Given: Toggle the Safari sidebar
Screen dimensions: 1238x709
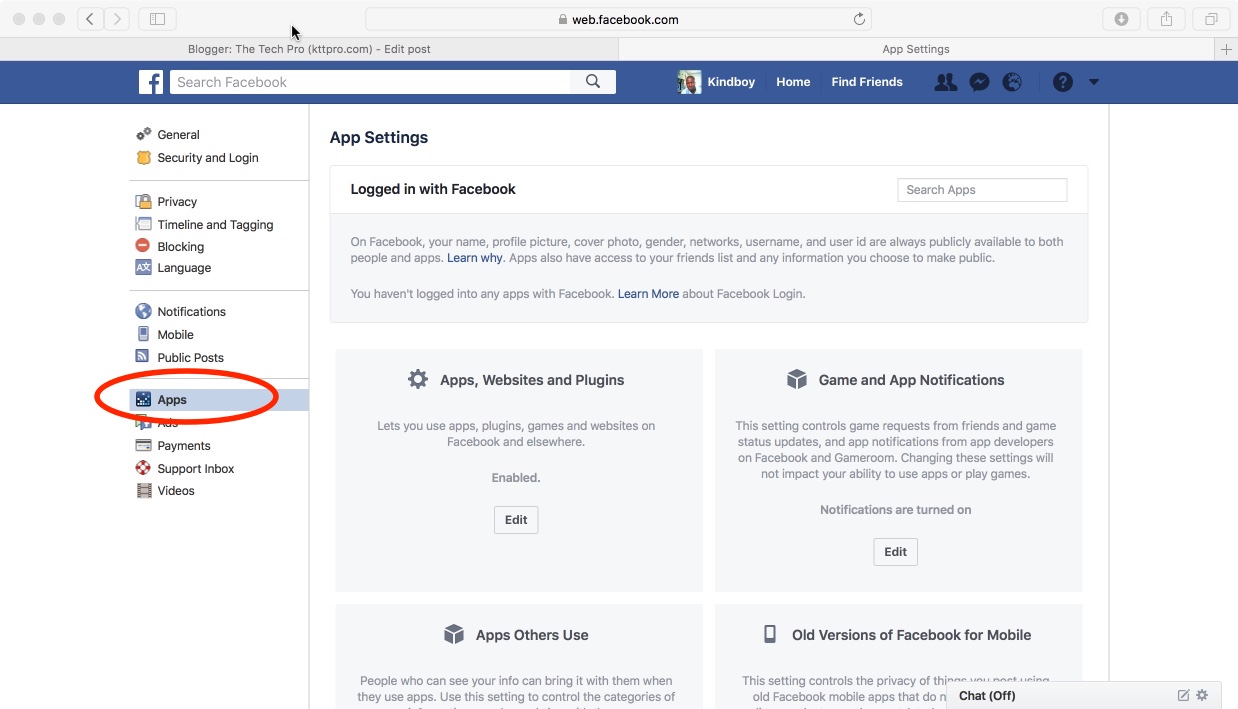Looking at the screenshot, I should tap(157, 19).
